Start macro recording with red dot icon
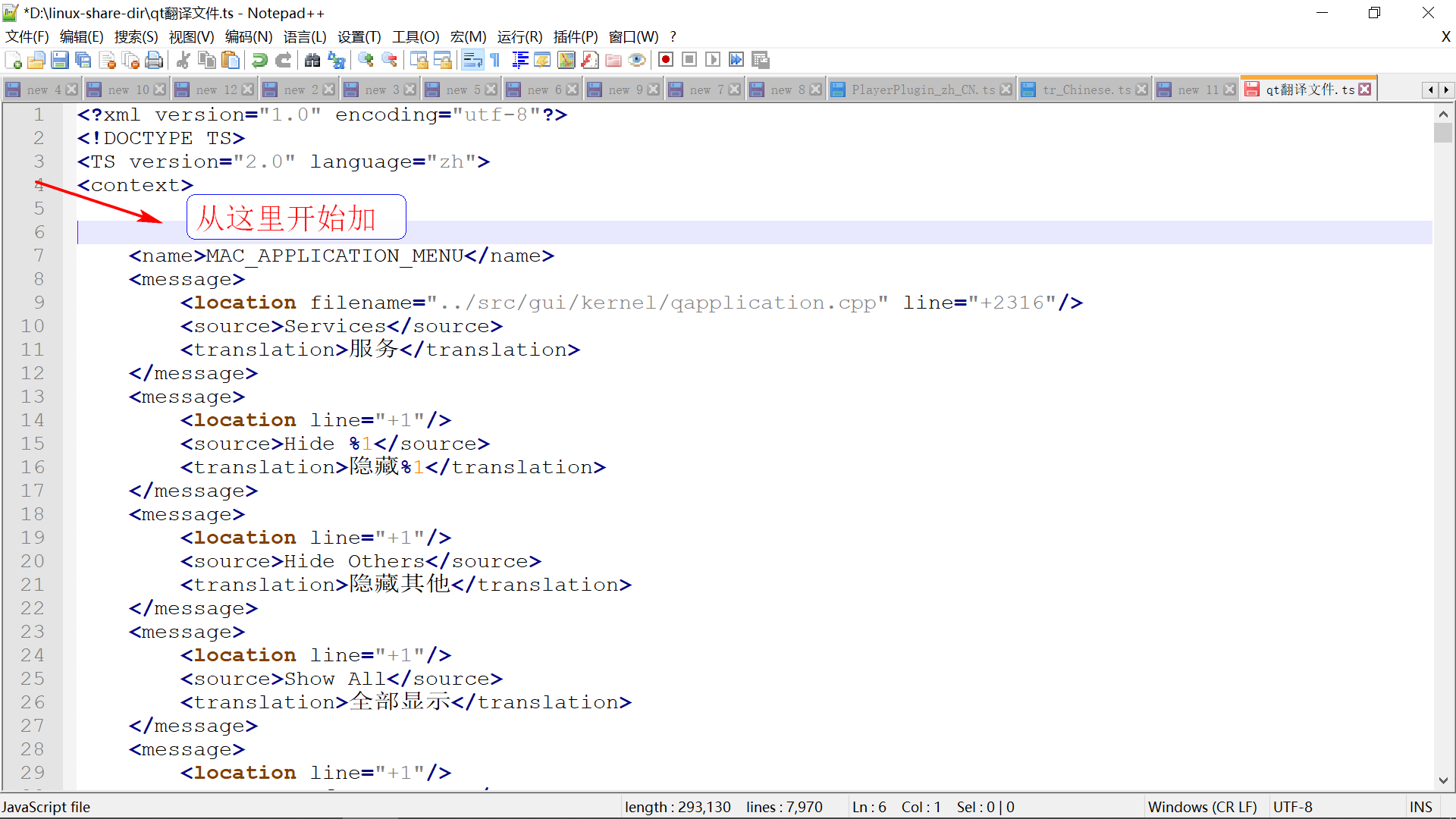Image resolution: width=1456 pixels, height=819 pixels. (666, 60)
